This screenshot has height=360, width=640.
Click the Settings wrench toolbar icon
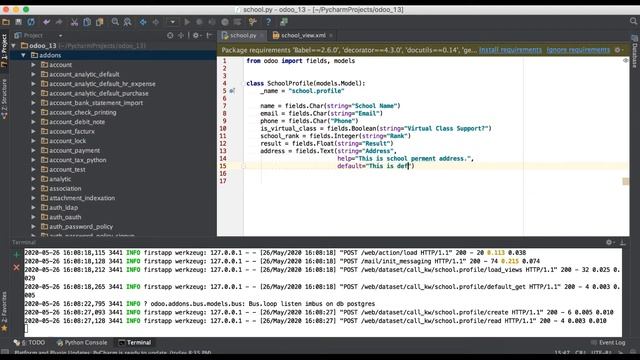pos(253,22)
